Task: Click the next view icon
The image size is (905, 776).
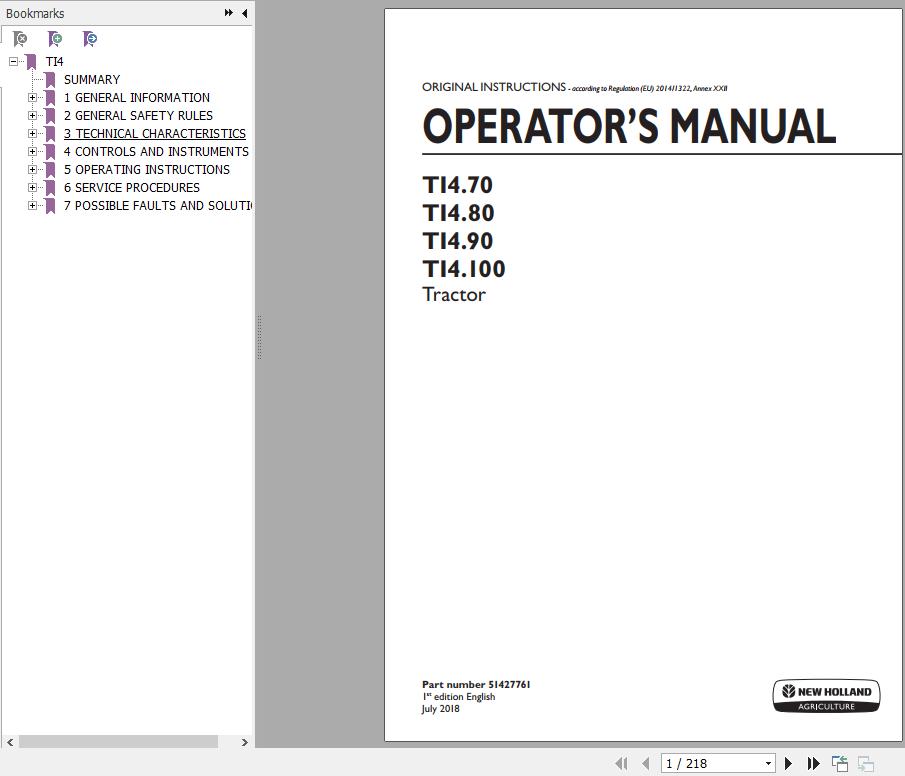Action: point(866,763)
